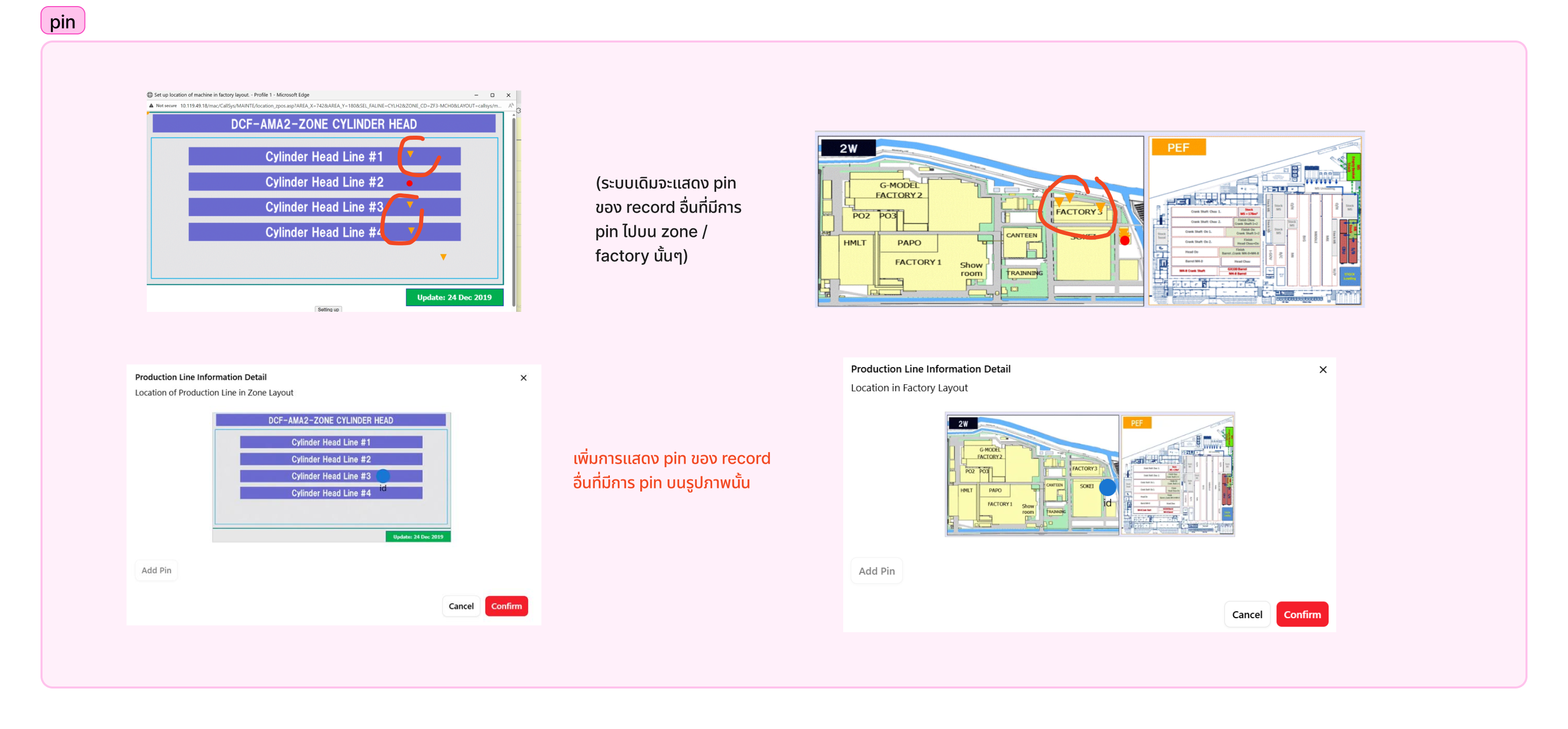Screen dimensions: 1568x729
Task: Click red dot marker on 2W factory map
Action: (x=1125, y=240)
